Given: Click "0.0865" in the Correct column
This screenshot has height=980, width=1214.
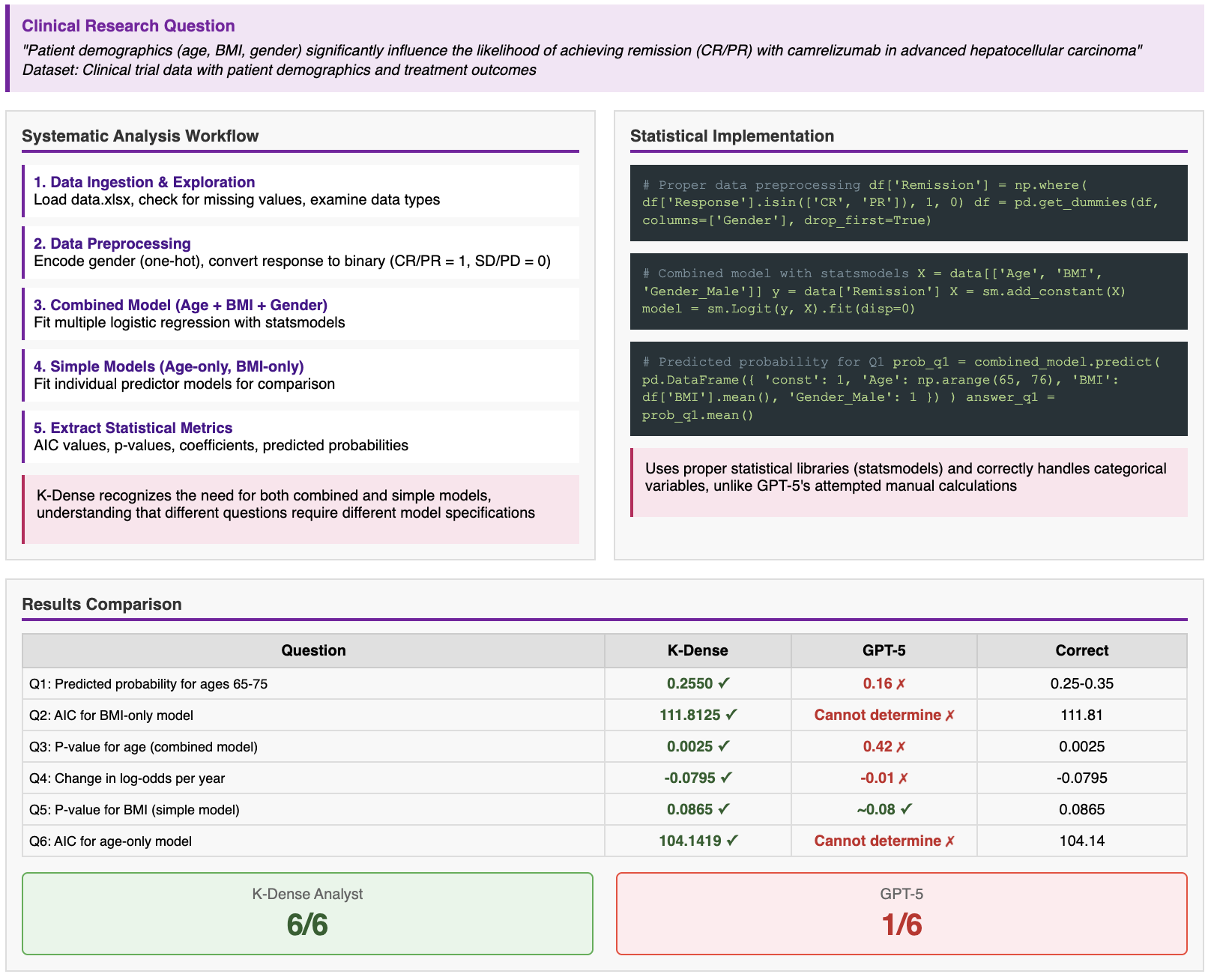Looking at the screenshot, I should point(1082,809).
